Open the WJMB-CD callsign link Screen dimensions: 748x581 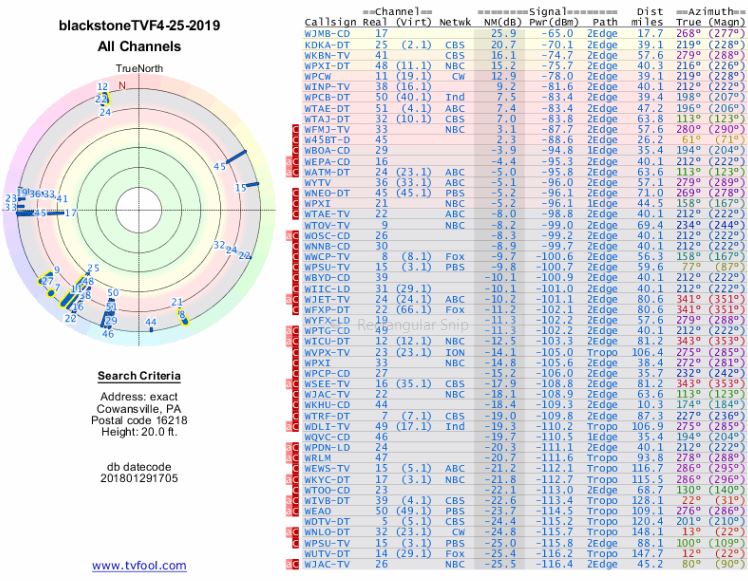[x=330, y=34]
